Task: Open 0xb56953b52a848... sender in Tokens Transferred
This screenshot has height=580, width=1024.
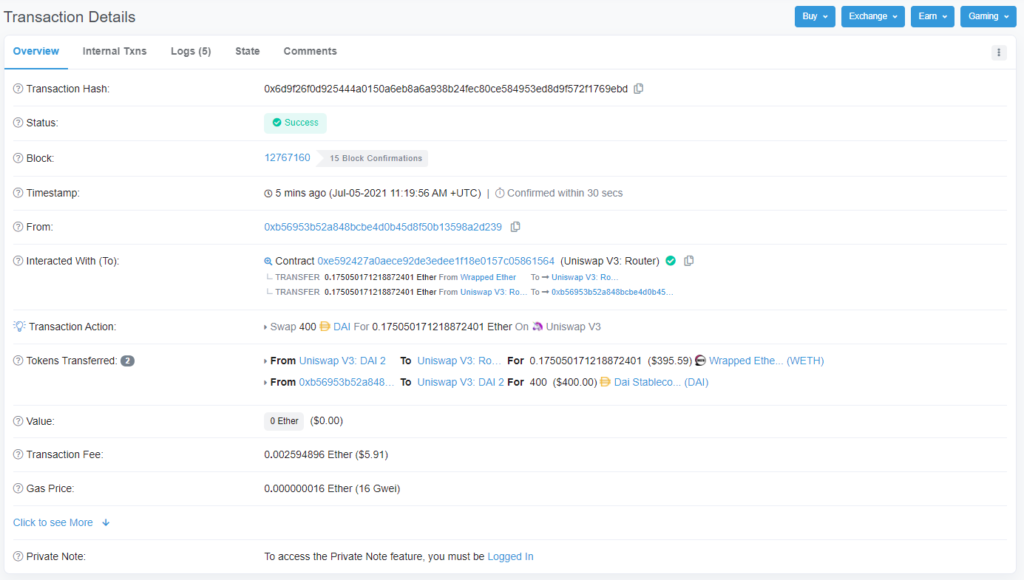Action: tap(346, 382)
